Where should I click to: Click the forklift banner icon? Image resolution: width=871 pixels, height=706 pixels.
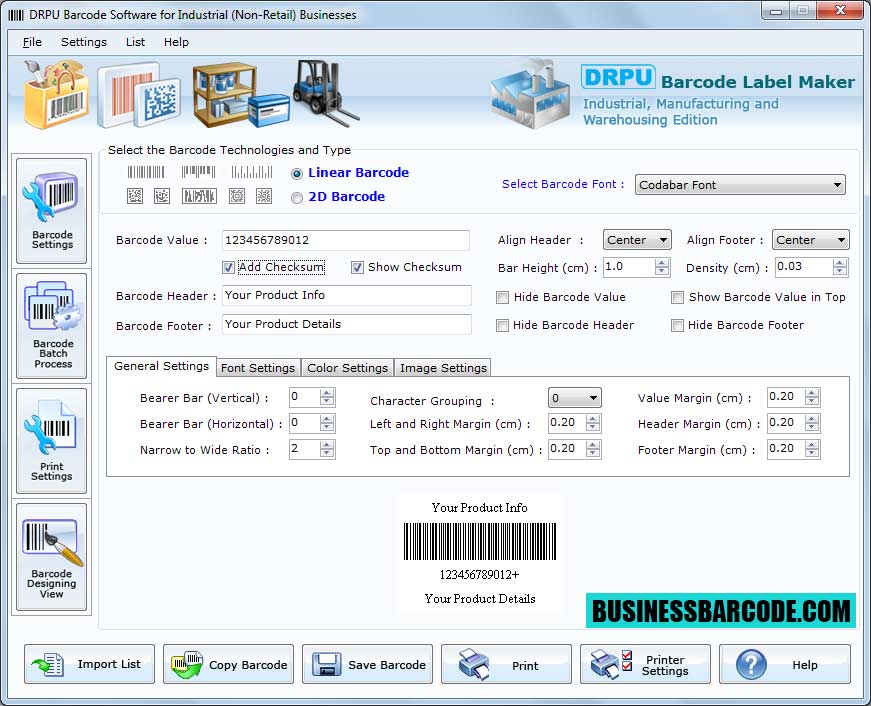pos(326,92)
